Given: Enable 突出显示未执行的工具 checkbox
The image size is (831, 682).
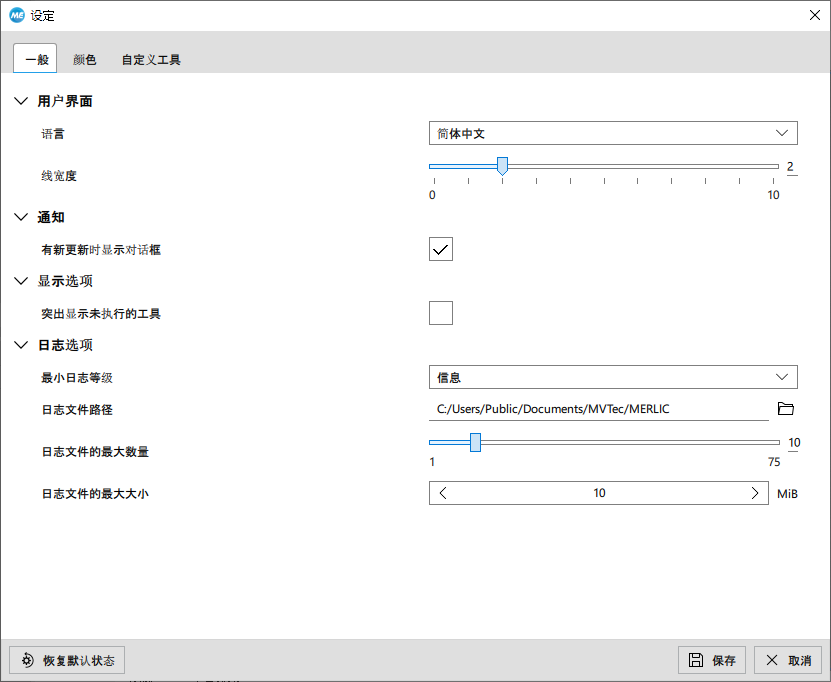Looking at the screenshot, I should point(441,313).
